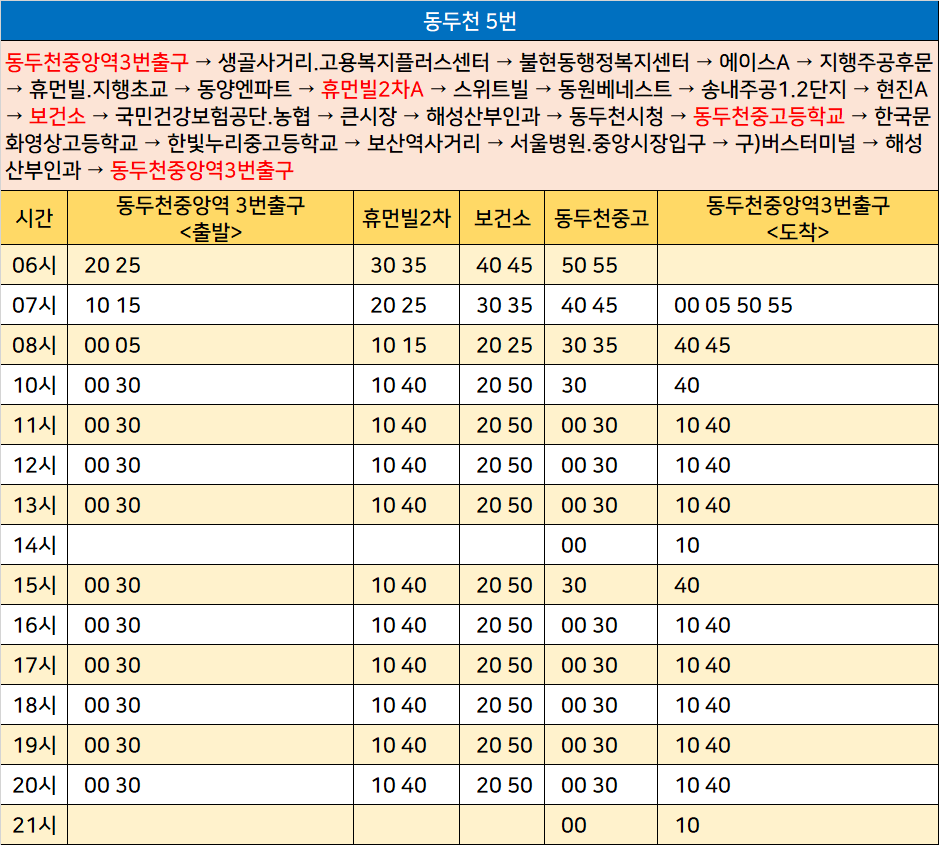
Task: Click red stop name '보건소' in route
Action: click(57, 116)
